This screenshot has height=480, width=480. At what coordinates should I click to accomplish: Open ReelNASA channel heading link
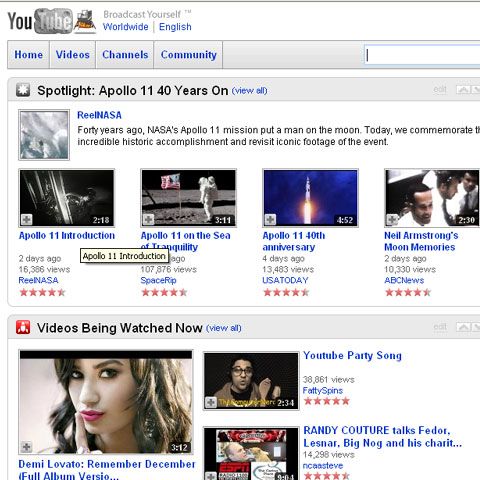coord(99,115)
